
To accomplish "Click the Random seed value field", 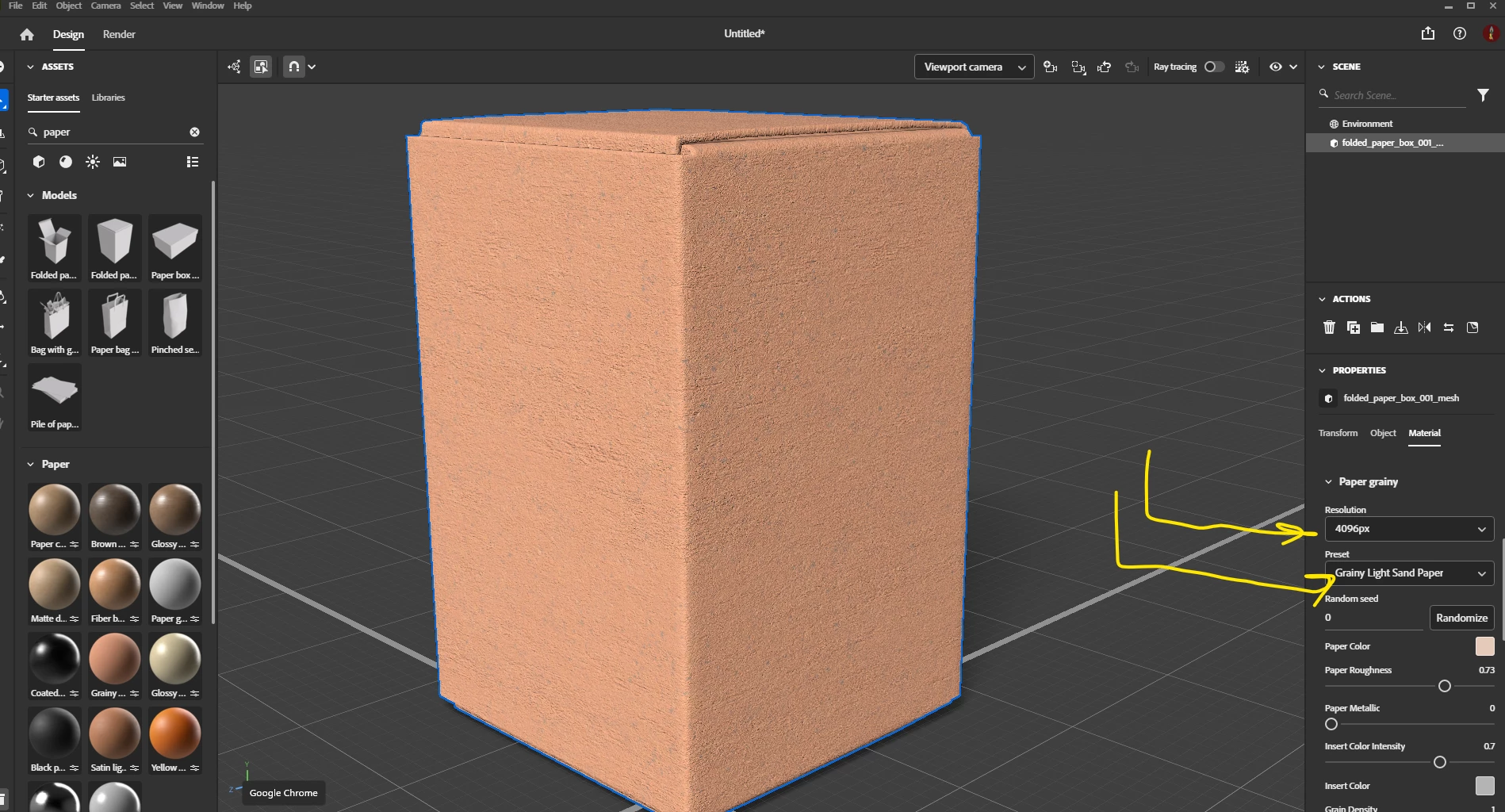I will (1373, 618).
